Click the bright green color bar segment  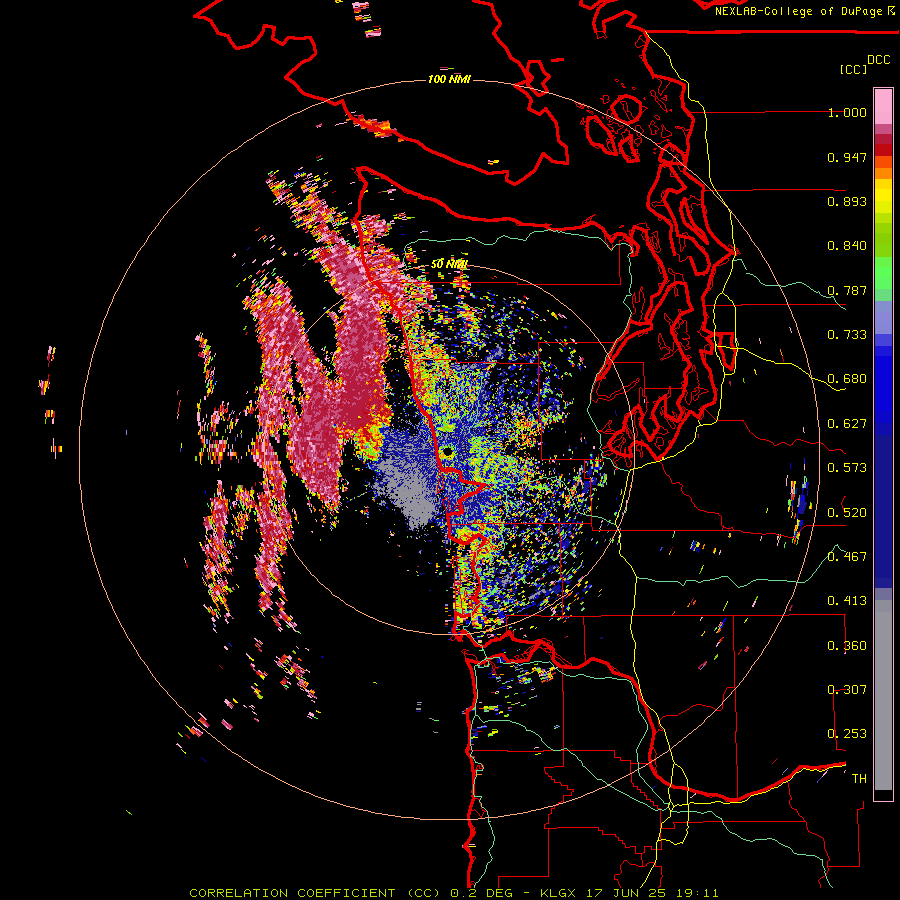click(x=883, y=273)
